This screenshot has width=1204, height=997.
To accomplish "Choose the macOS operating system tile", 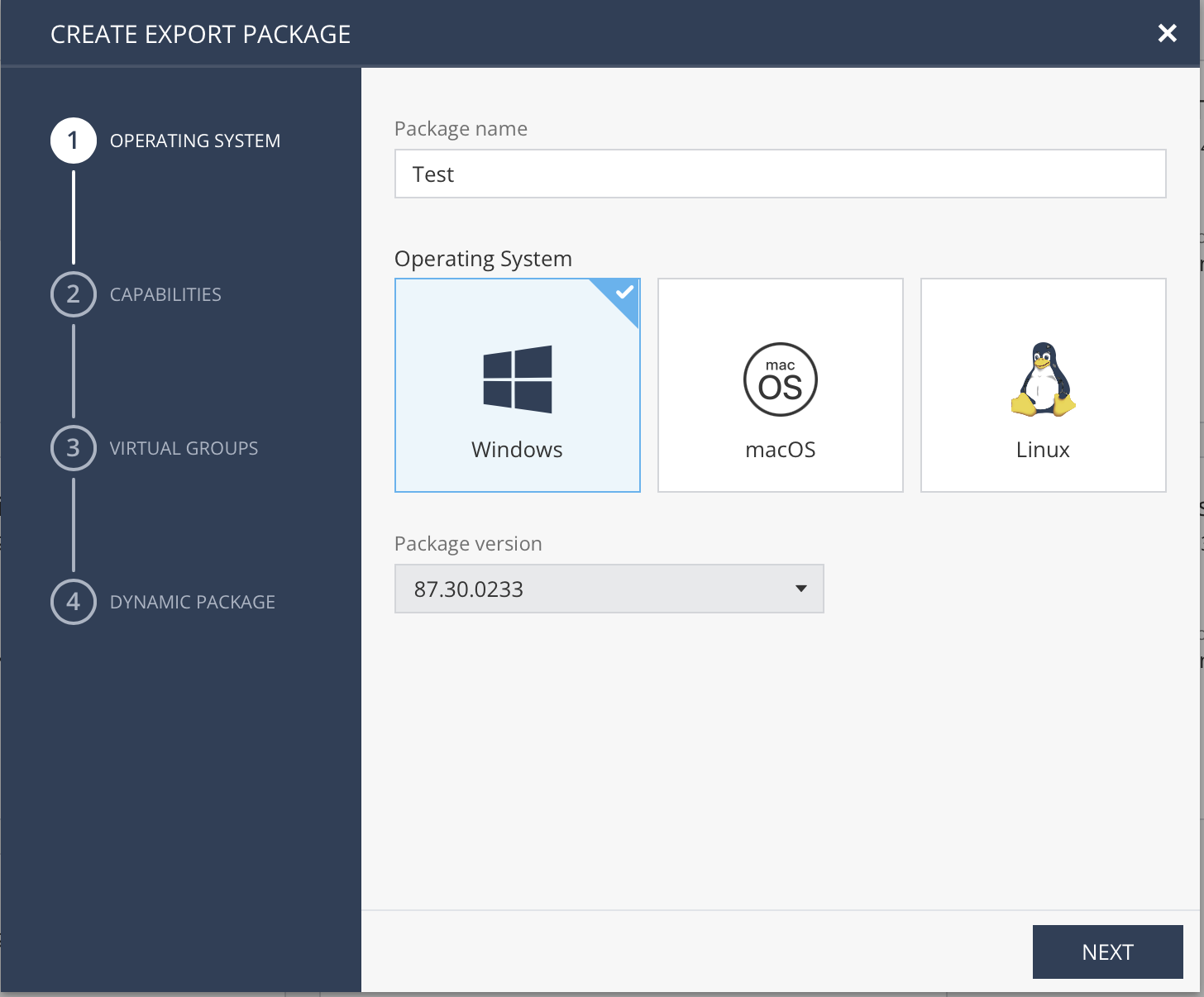I will pyautogui.click(x=781, y=385).
